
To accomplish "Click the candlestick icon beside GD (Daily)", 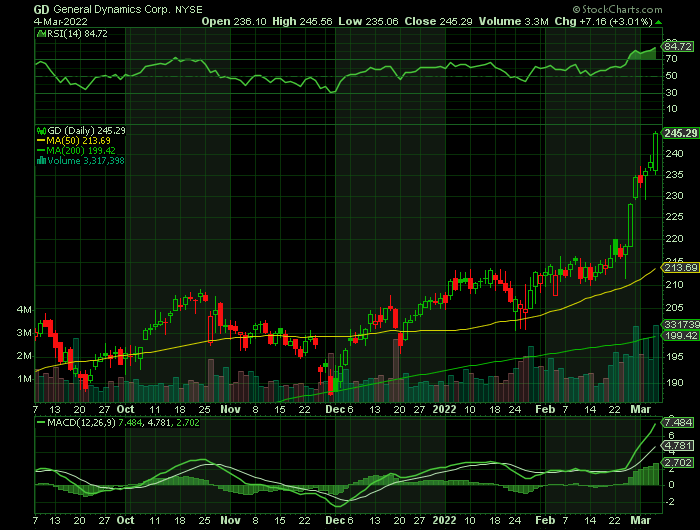I will 42,131.
